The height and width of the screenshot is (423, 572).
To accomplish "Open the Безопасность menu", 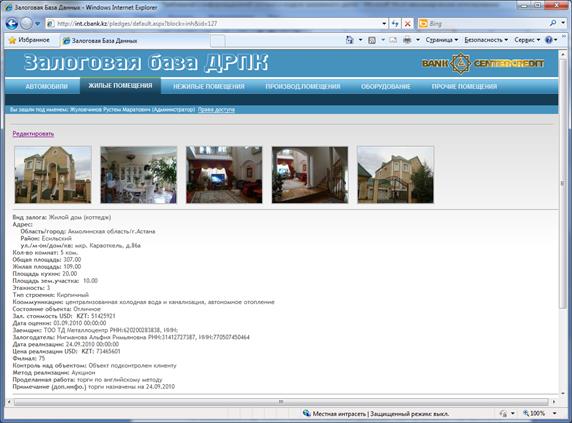I will pos(486,40).
